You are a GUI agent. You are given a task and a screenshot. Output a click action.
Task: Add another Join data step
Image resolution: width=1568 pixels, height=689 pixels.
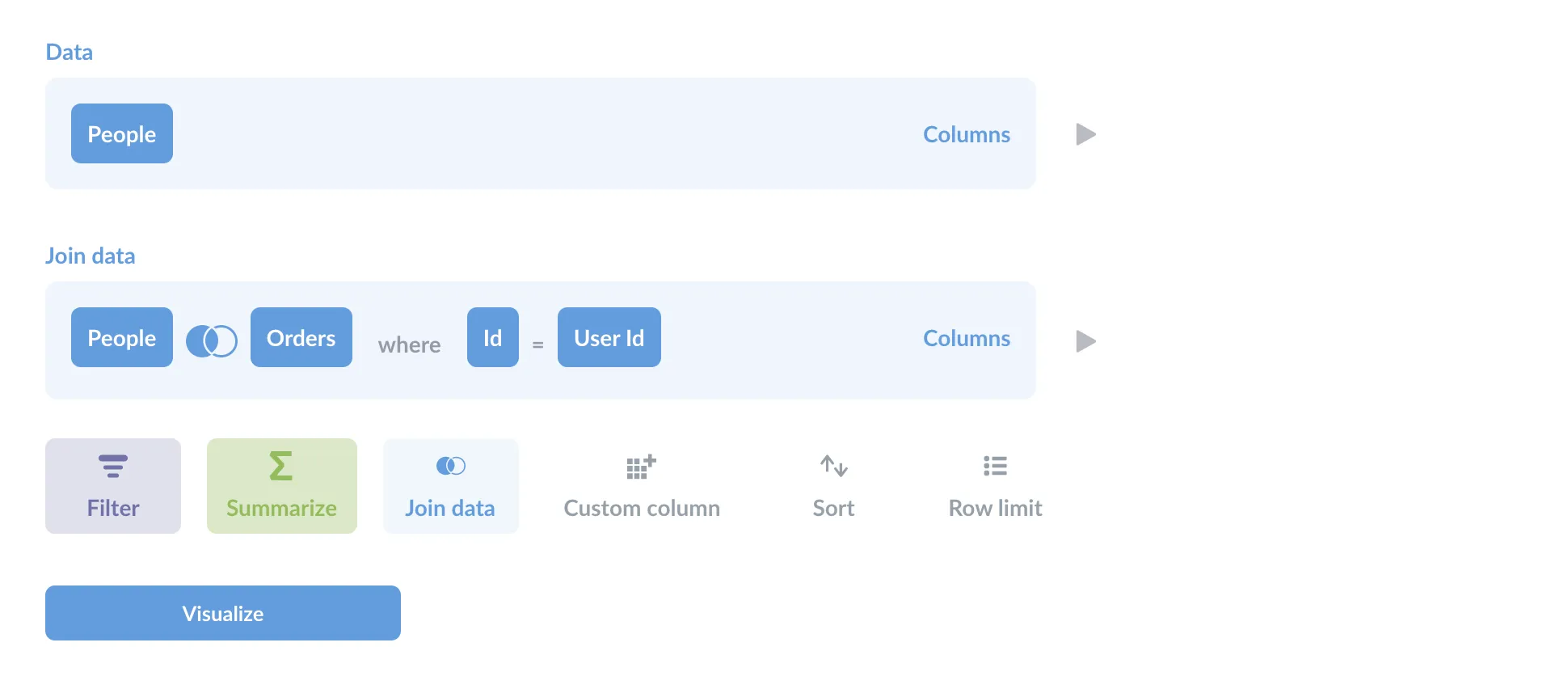click(450, 485)
